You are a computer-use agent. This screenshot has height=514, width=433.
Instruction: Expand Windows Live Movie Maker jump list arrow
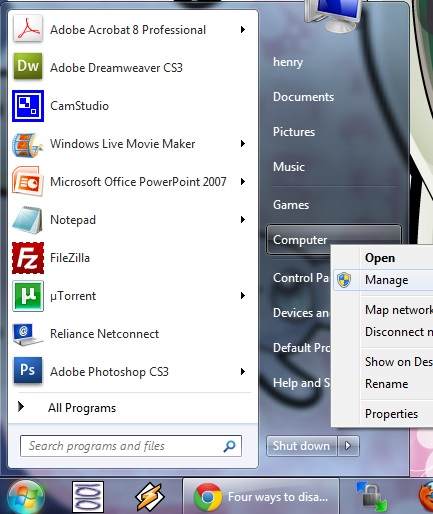coord(243,144)
